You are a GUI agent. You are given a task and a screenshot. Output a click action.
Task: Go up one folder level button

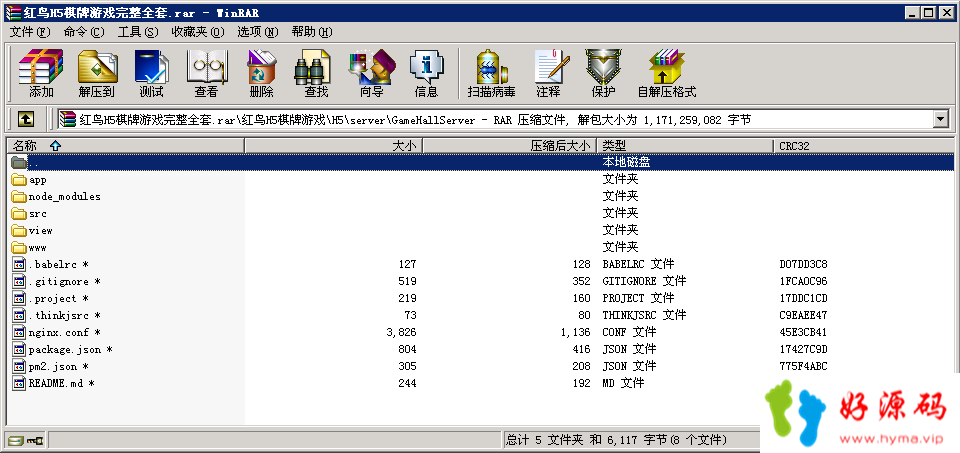25,119
